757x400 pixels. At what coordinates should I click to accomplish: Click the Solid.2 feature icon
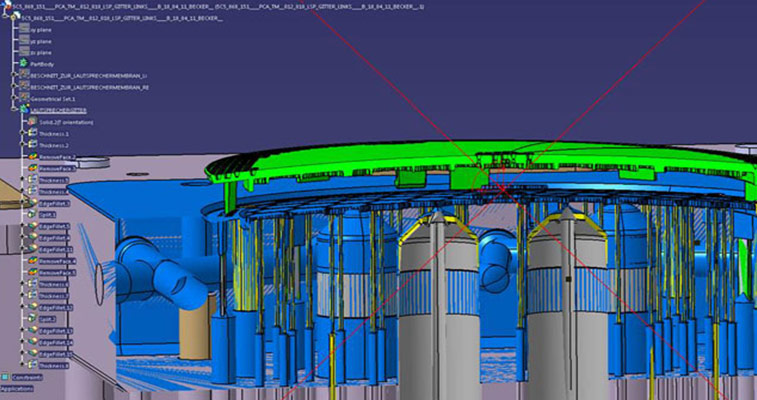32,121
